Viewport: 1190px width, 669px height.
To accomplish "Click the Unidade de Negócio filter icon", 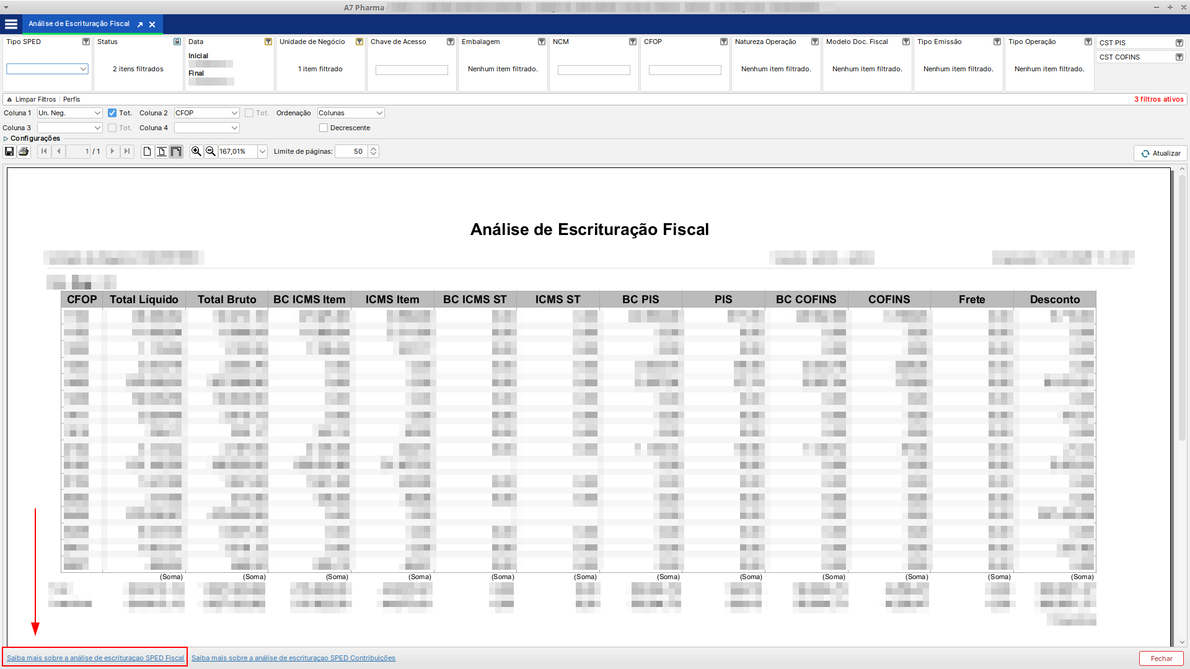I will tap(359, 42).
